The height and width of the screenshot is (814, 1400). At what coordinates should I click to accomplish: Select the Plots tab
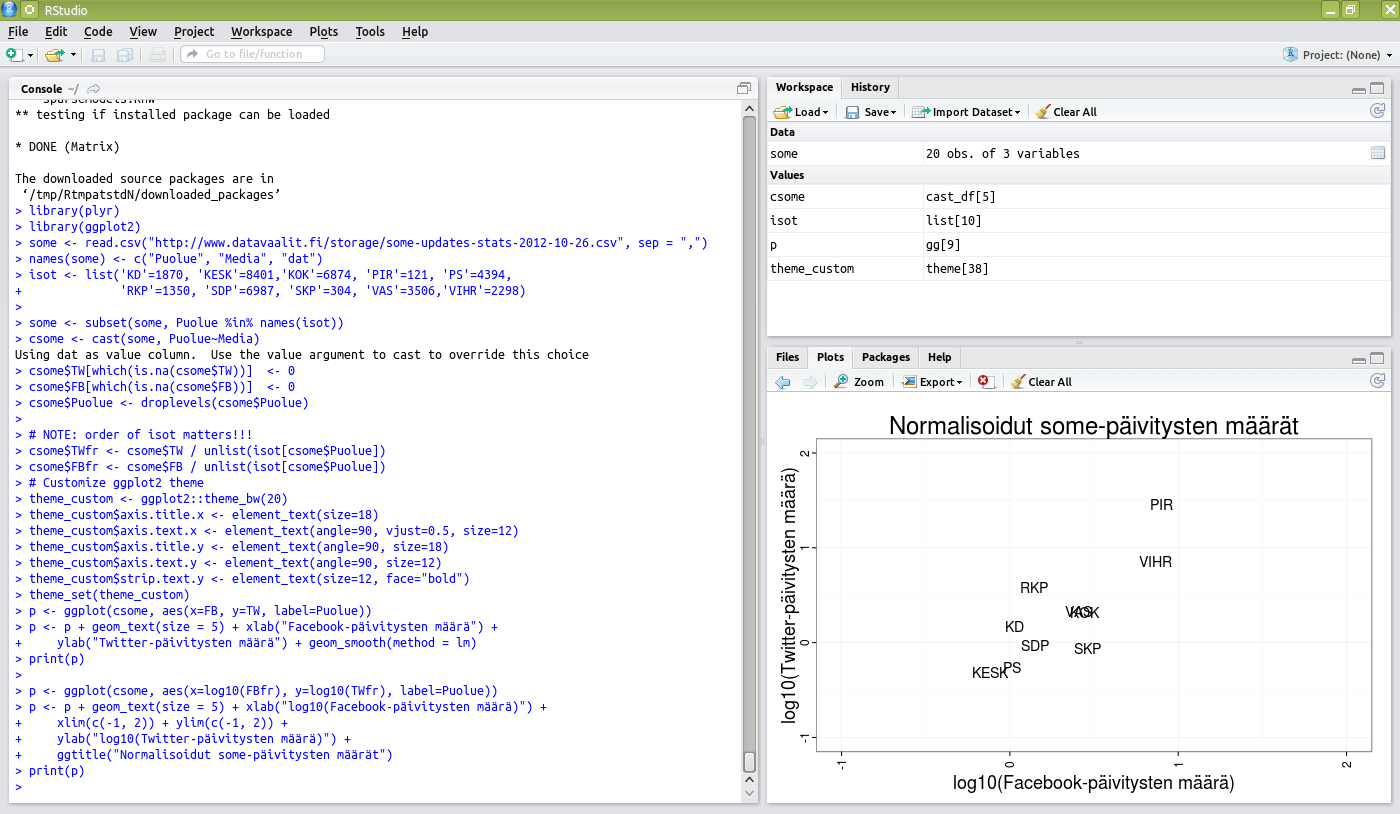tap(830, 357)
